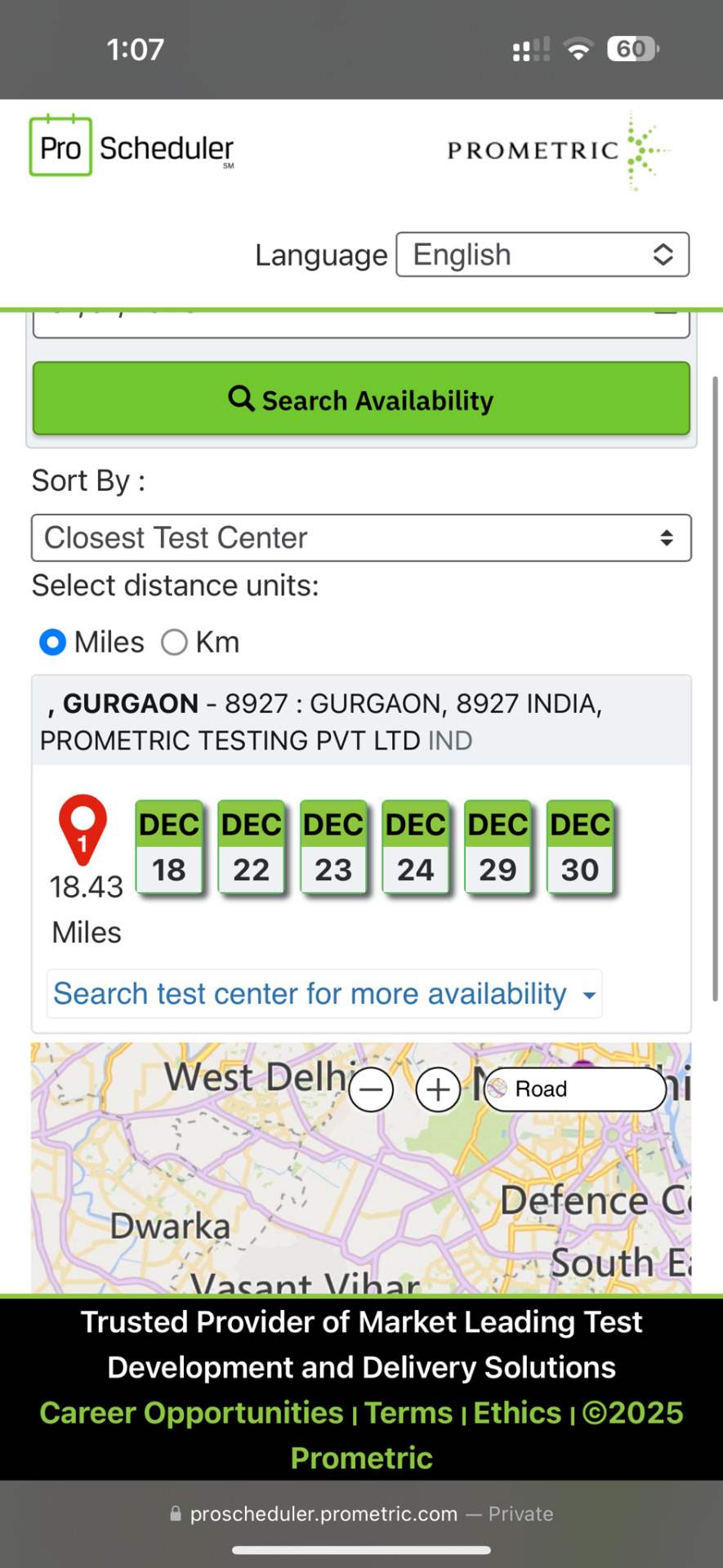723x1568 pixels.
Task: Click the Search Availability button
Action: pos(361,399)
